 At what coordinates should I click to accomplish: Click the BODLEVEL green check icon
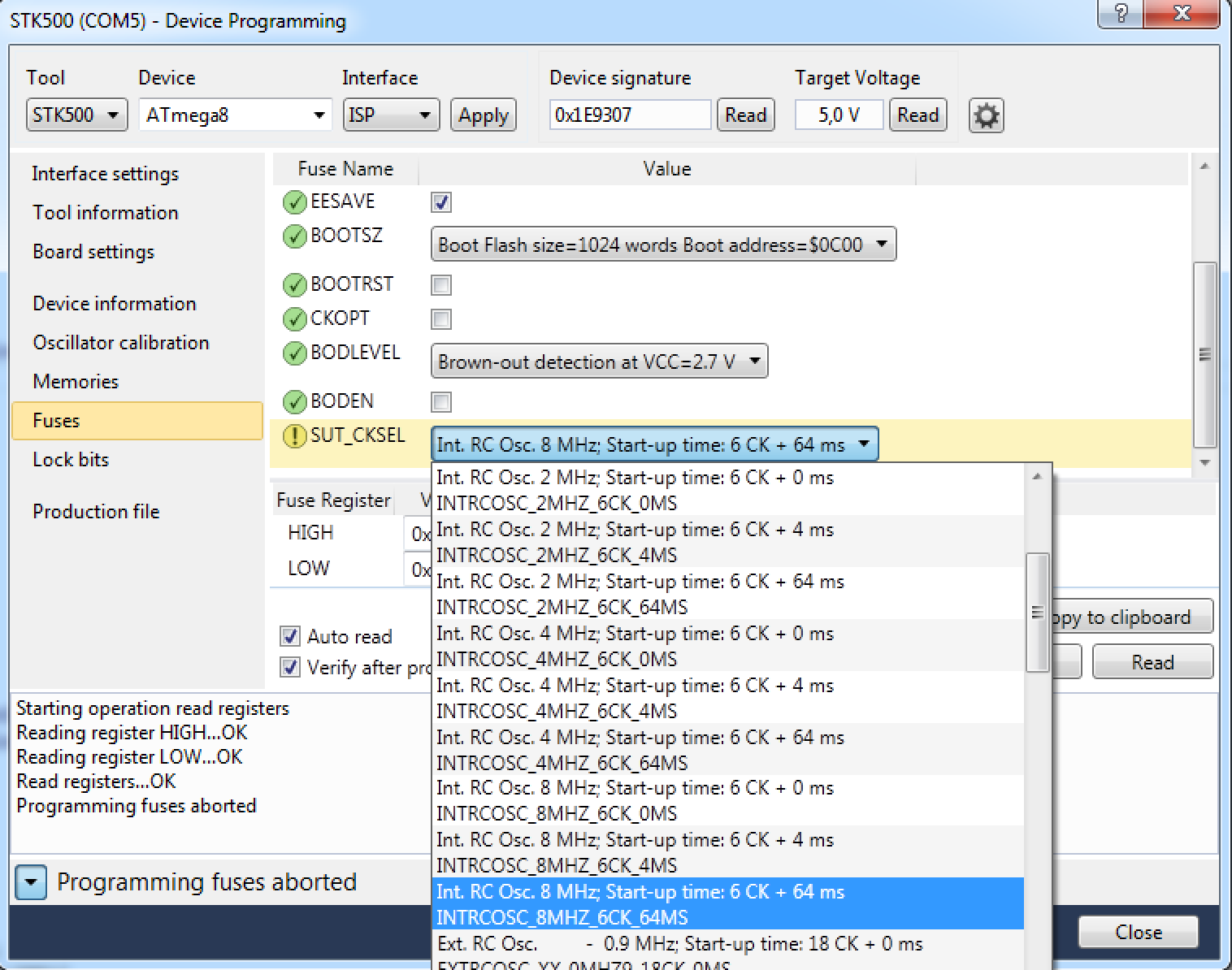pos(294,353)
